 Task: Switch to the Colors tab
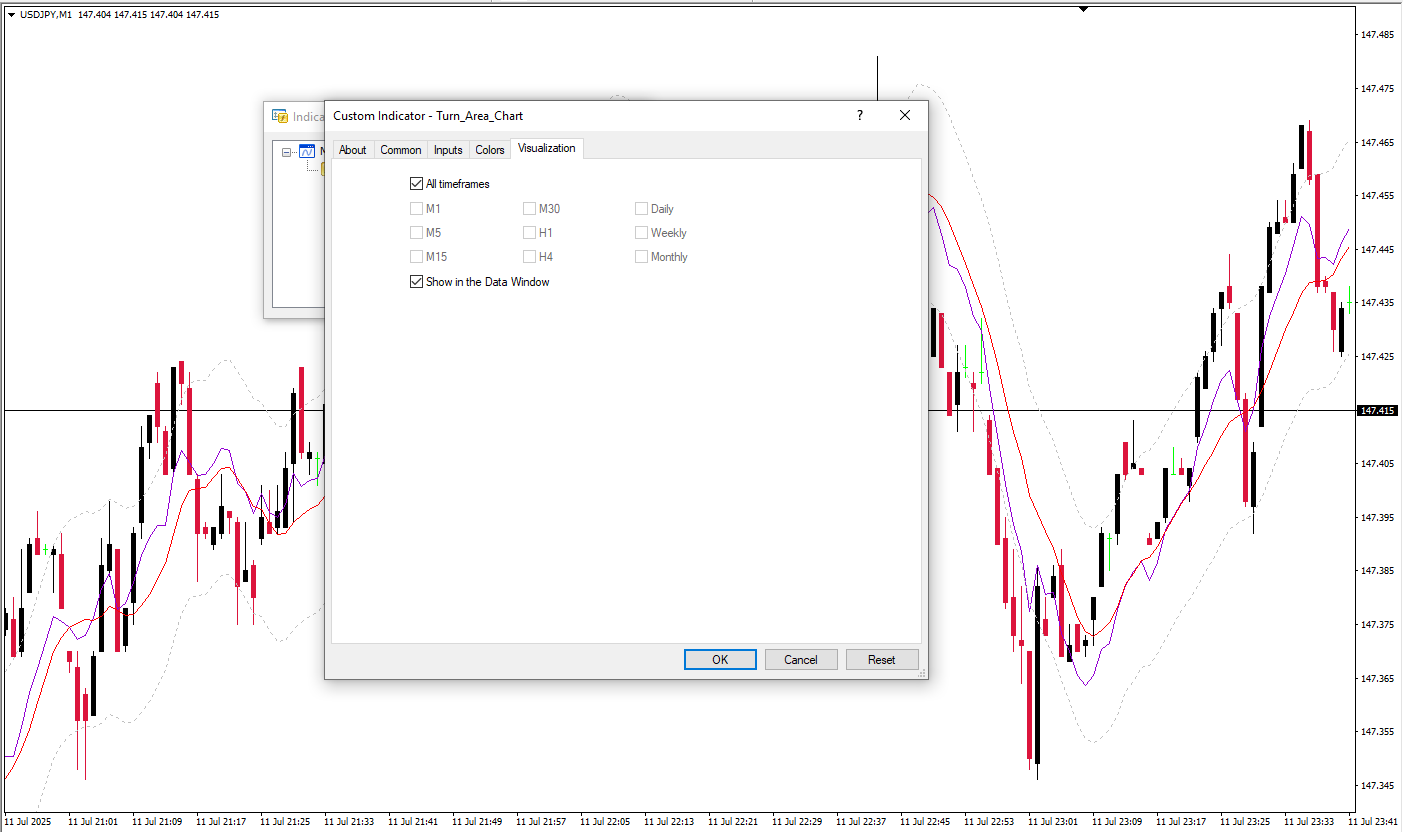click(490, 150)
